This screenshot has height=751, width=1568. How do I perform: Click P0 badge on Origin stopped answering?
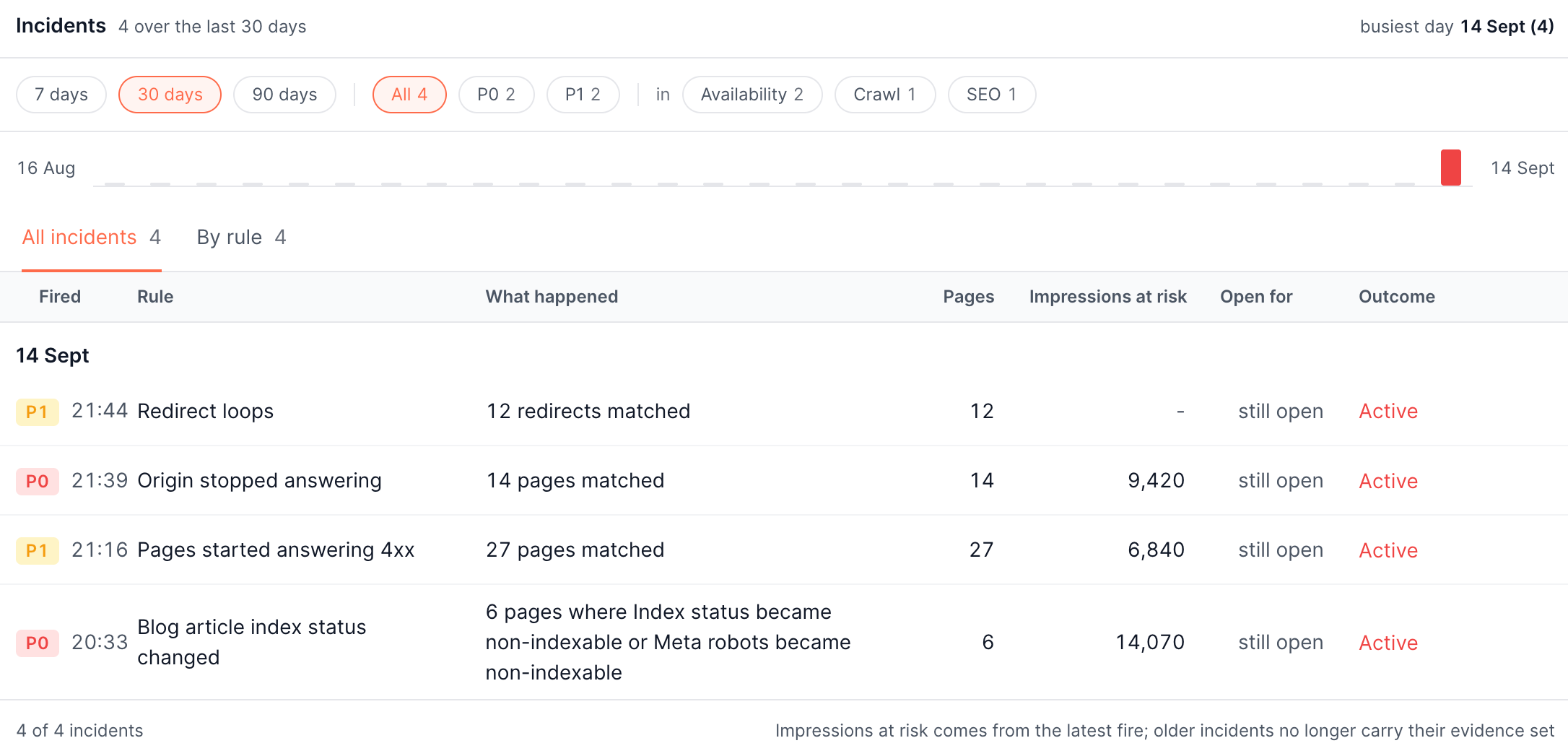[38, 481]
